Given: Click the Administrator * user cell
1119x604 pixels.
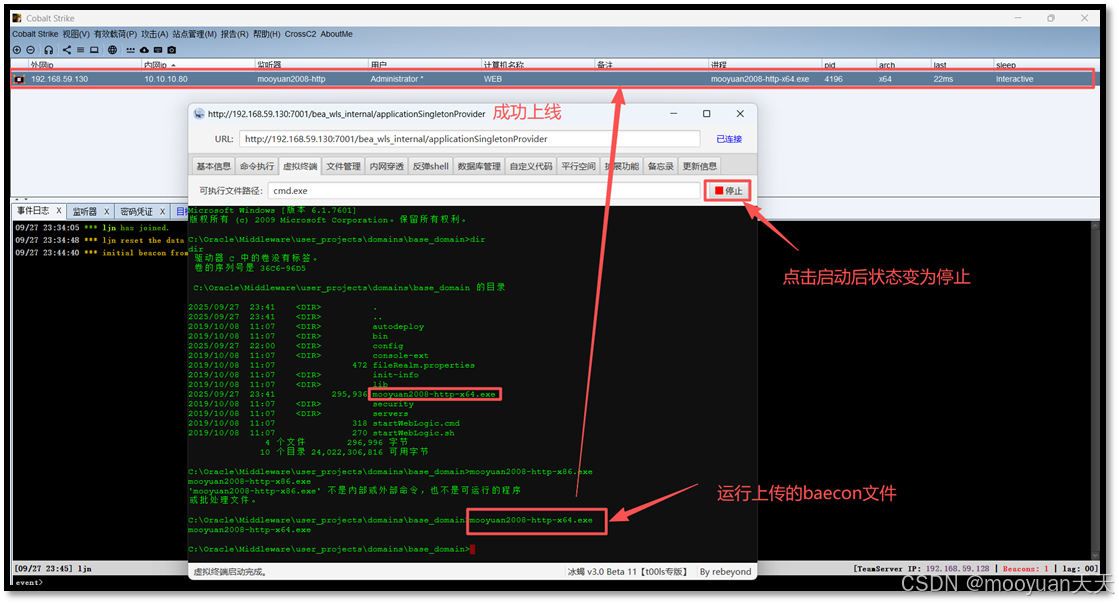Looking at the screenshot, I should coord(397,79).
